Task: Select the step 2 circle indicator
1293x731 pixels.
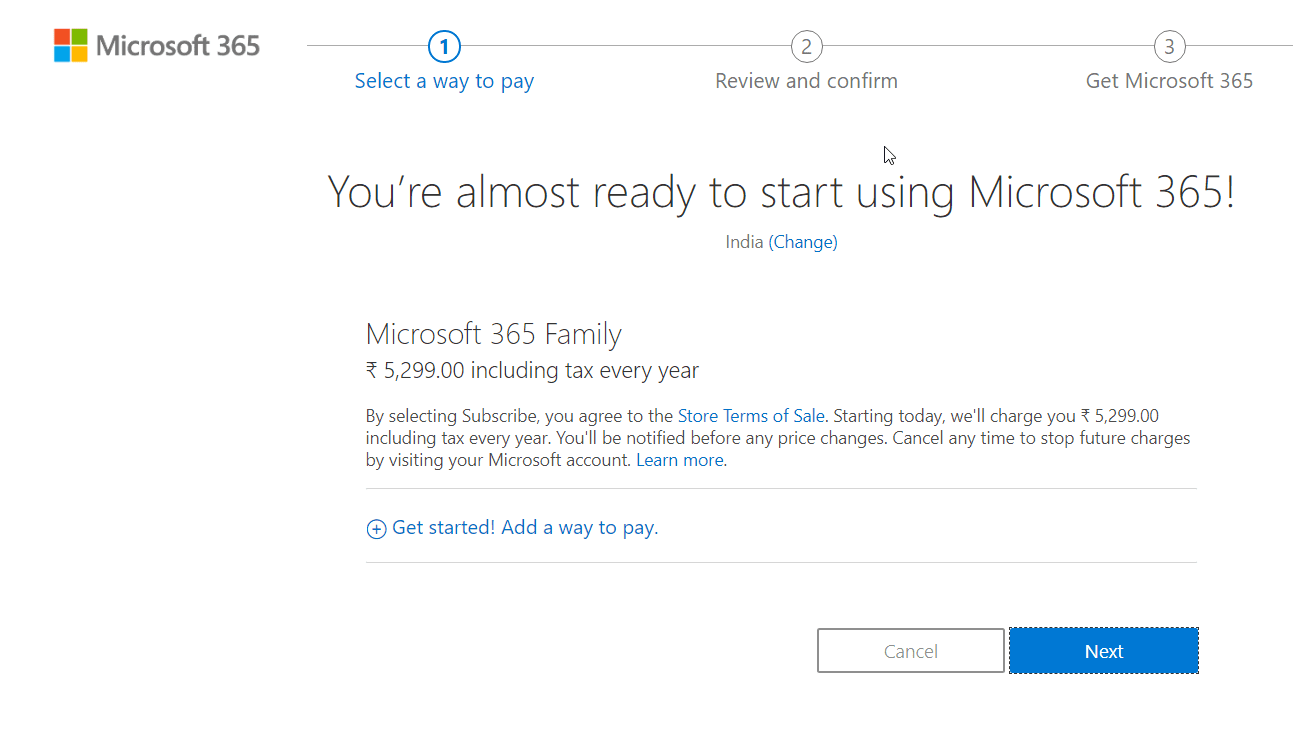Action: point(806,46)
